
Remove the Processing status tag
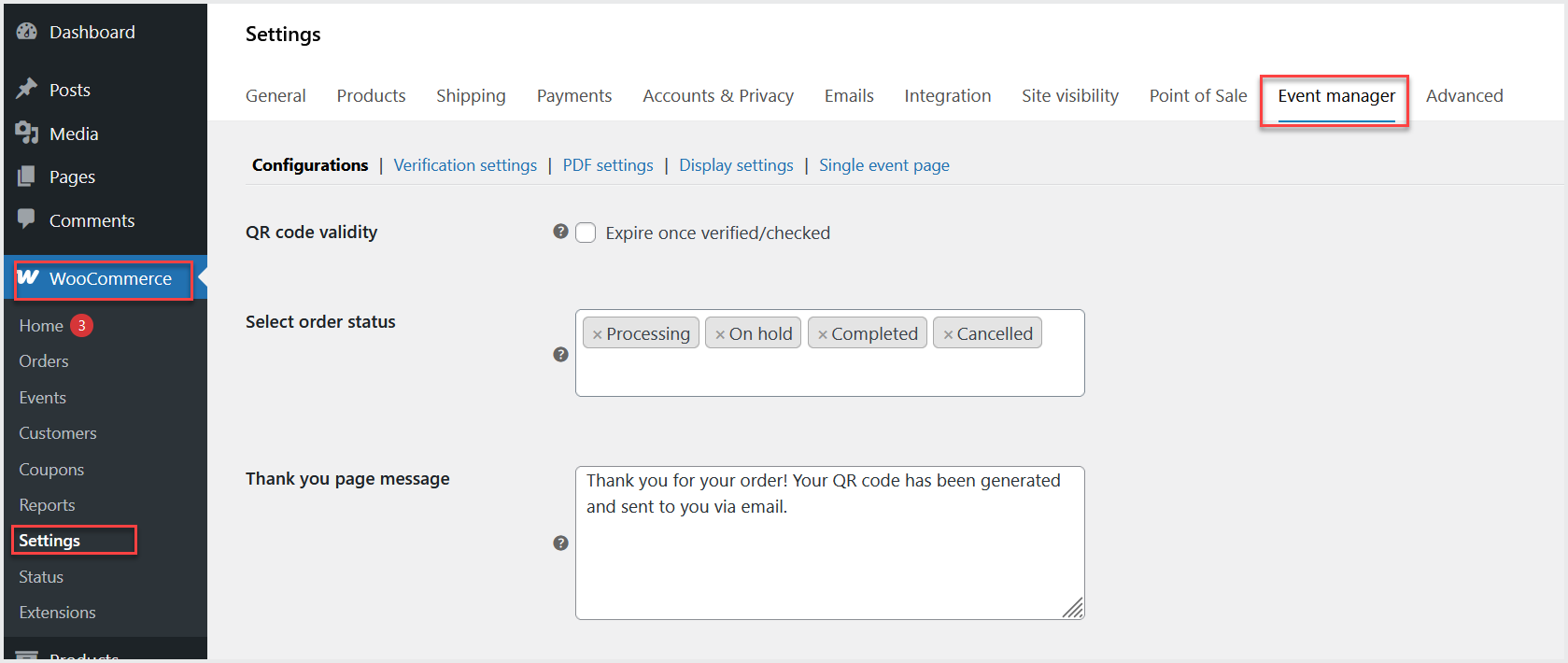pos(597,334)
